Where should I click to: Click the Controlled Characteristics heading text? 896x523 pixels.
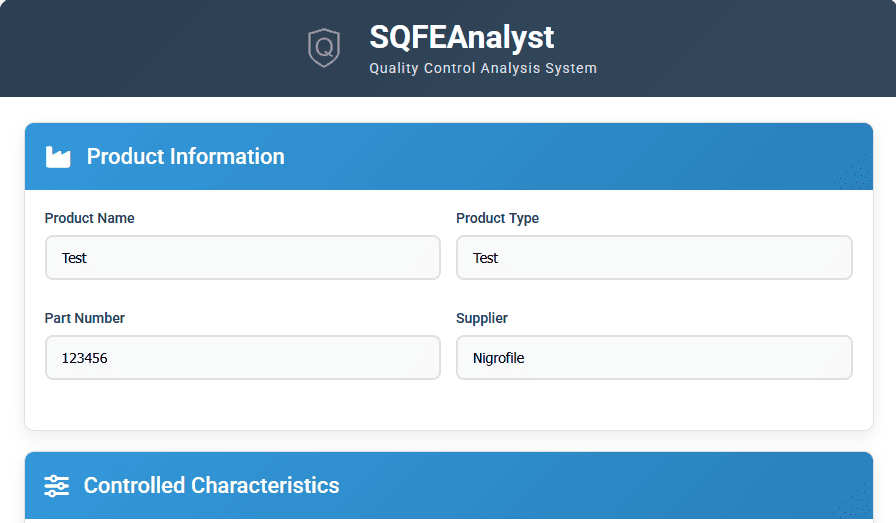(211, 486)
